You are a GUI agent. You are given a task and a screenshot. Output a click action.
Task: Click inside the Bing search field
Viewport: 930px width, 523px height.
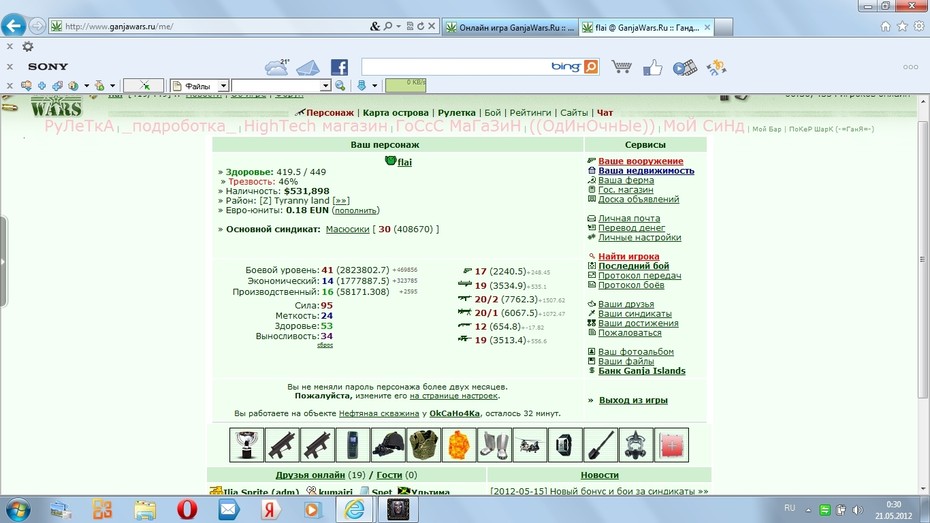pyautogui.click(x=457, y=66)
